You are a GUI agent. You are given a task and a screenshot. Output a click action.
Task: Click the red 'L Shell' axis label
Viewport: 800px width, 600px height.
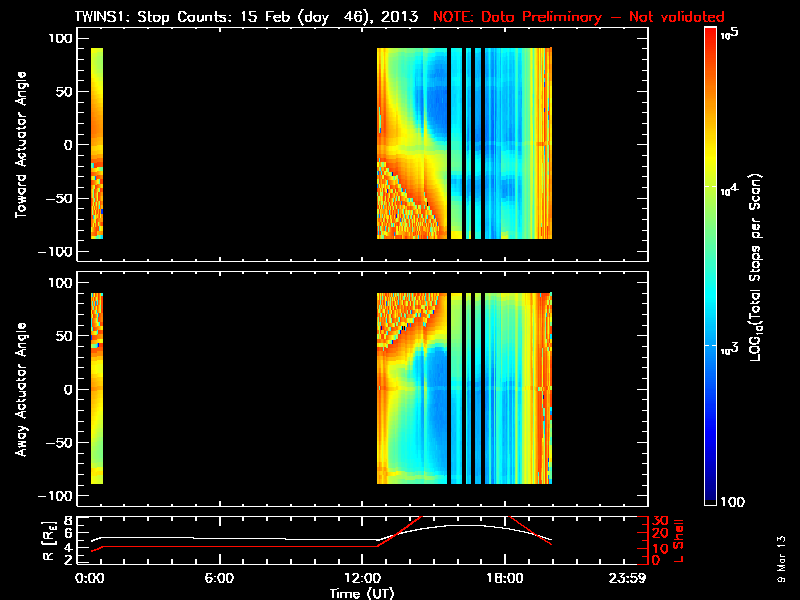click(x=678, y=541)
